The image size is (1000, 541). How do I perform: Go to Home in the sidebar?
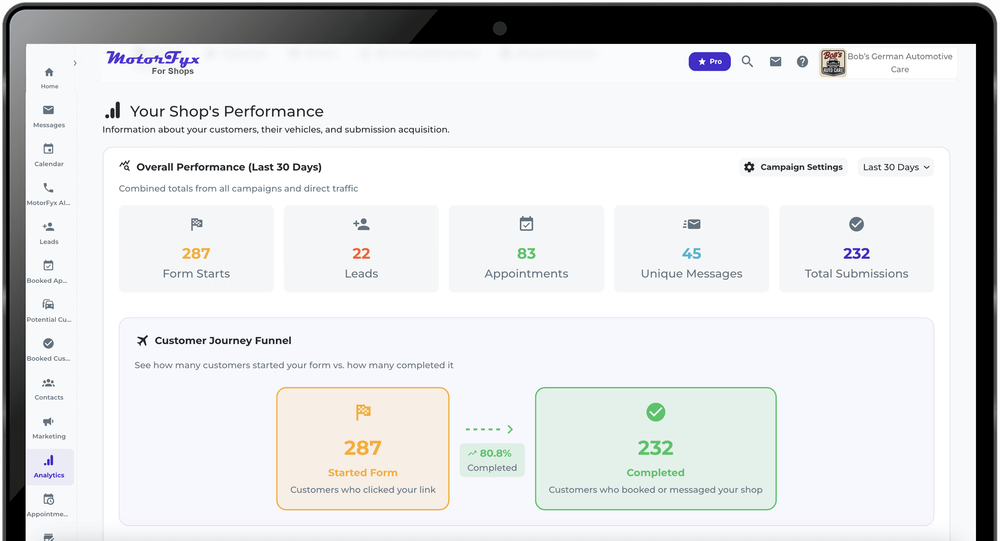[49, 78]
